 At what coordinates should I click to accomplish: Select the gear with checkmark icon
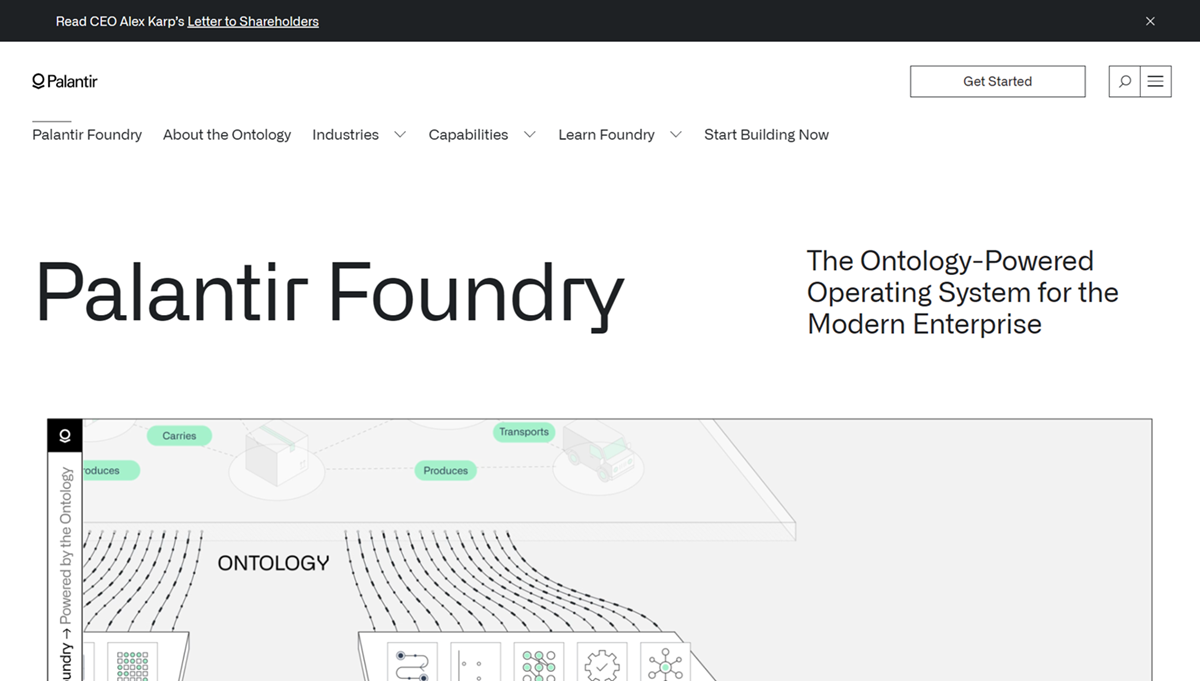(602, 664)
